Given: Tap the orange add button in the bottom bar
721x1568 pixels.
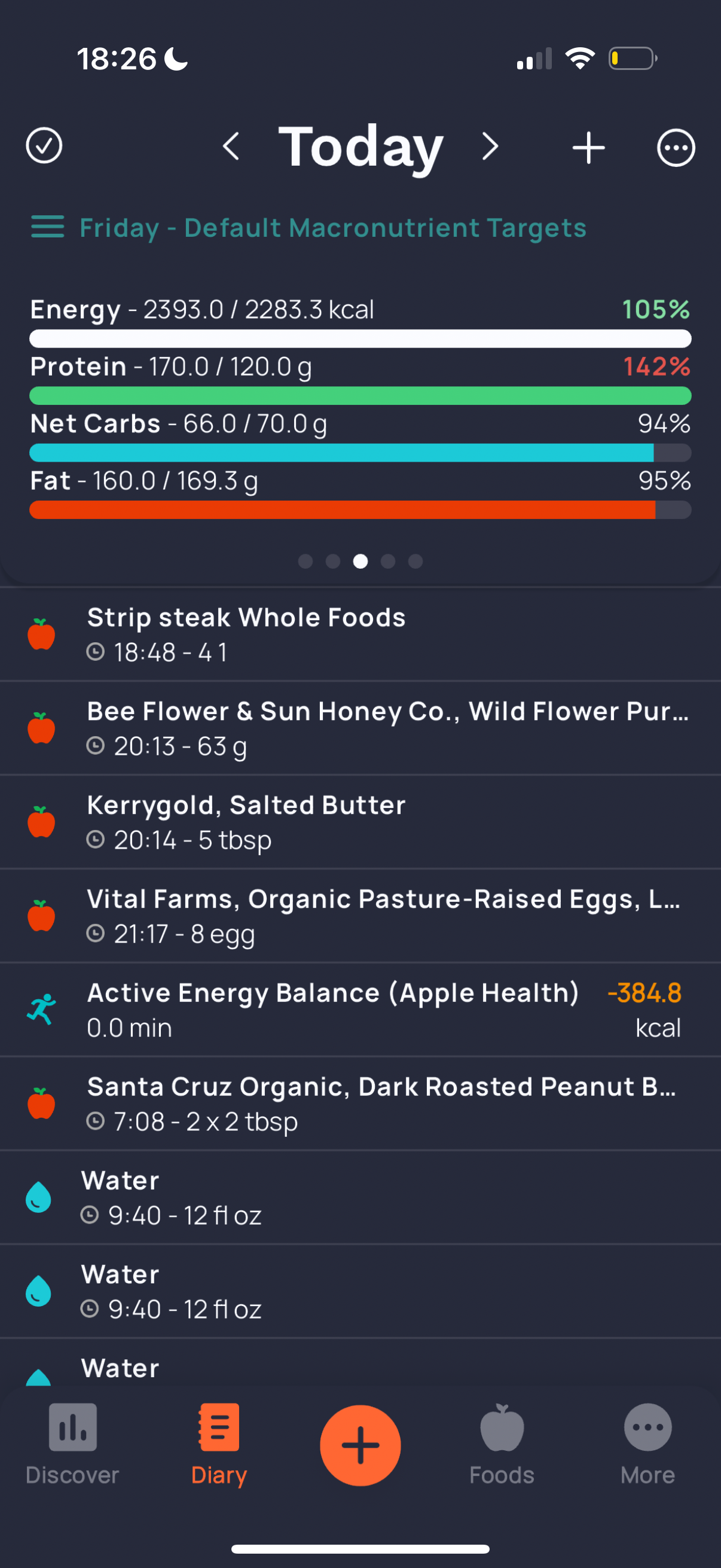Looking at the screenshot, I should click(x=360, y=1445).
